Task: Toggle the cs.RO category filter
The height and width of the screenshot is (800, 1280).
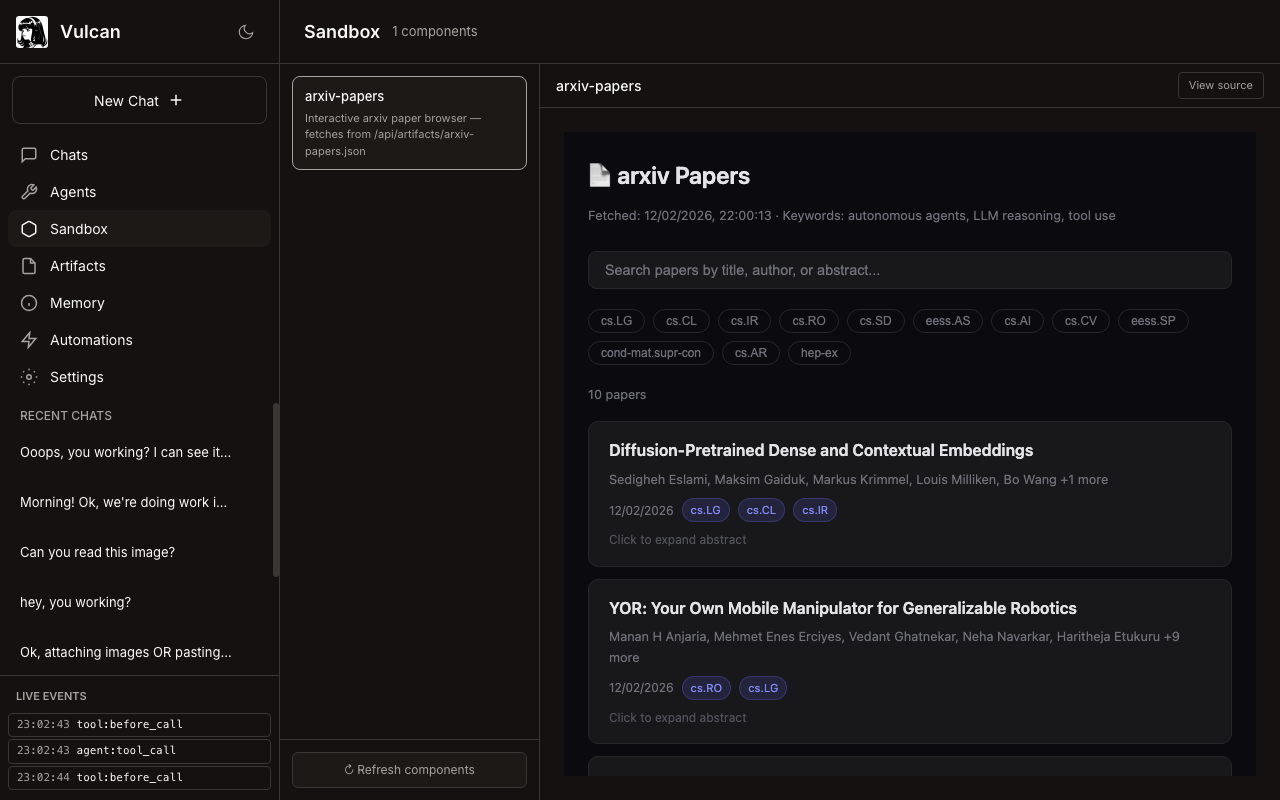Action: pos(808,321)
